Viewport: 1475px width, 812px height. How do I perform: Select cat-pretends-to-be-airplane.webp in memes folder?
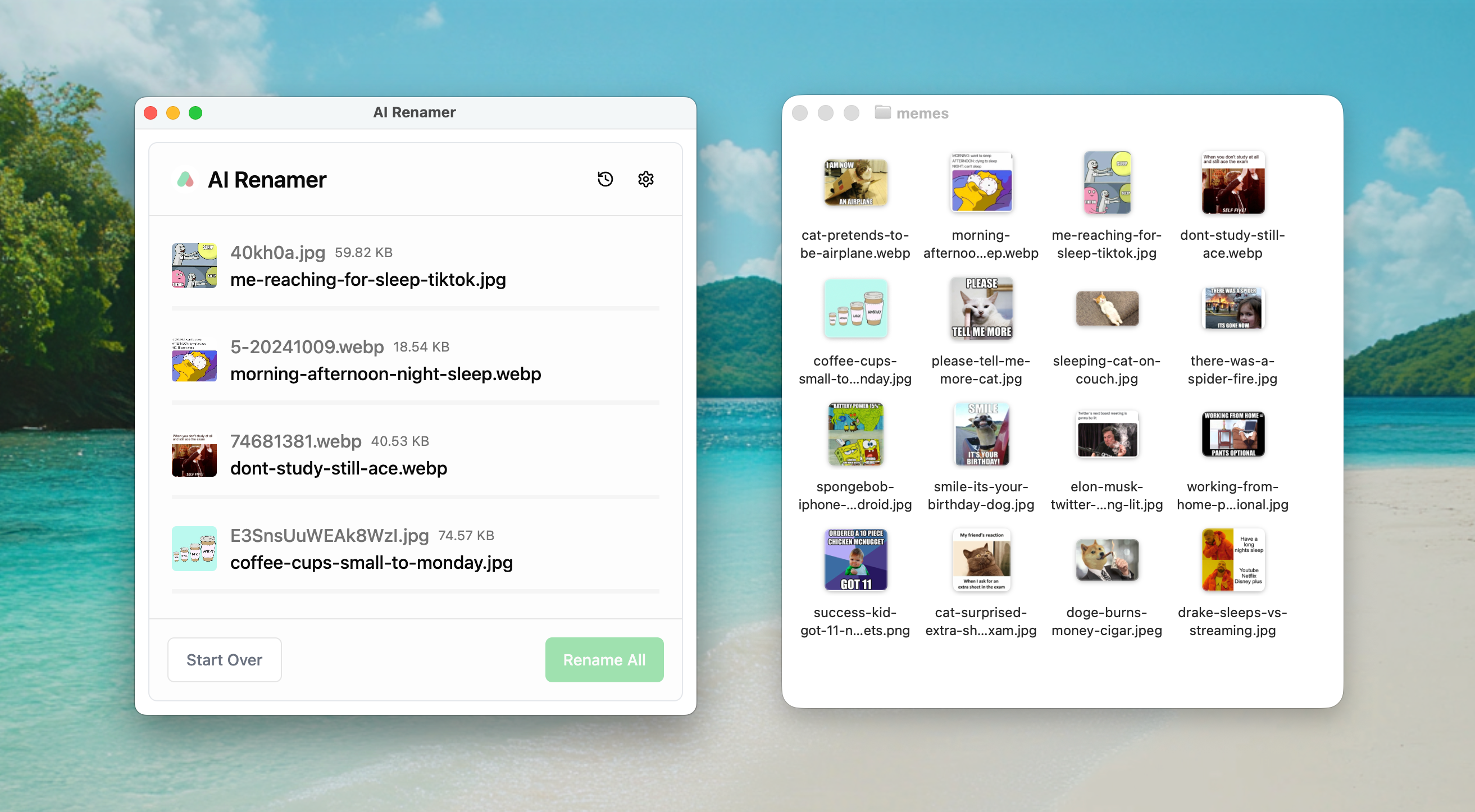click(855, 183)
